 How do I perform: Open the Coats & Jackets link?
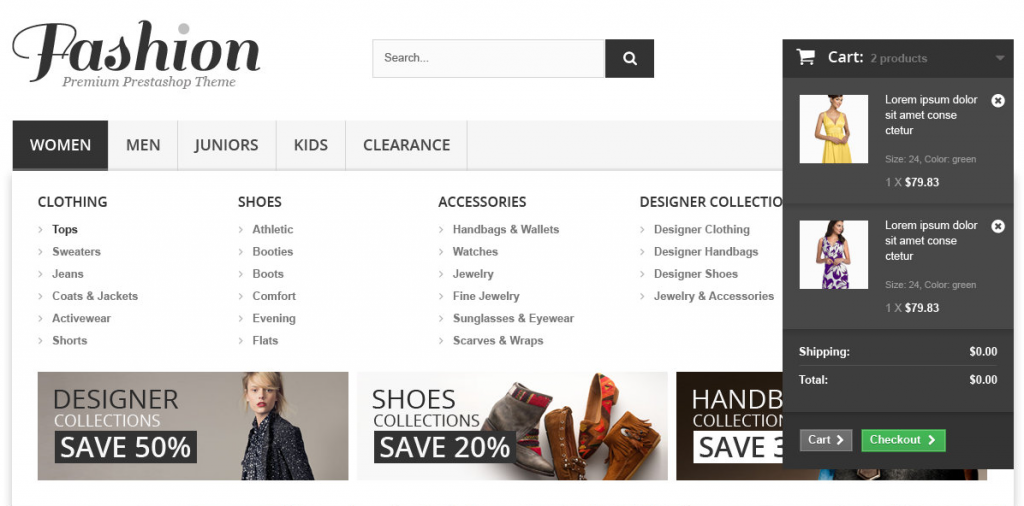click(x=95, y=296)
